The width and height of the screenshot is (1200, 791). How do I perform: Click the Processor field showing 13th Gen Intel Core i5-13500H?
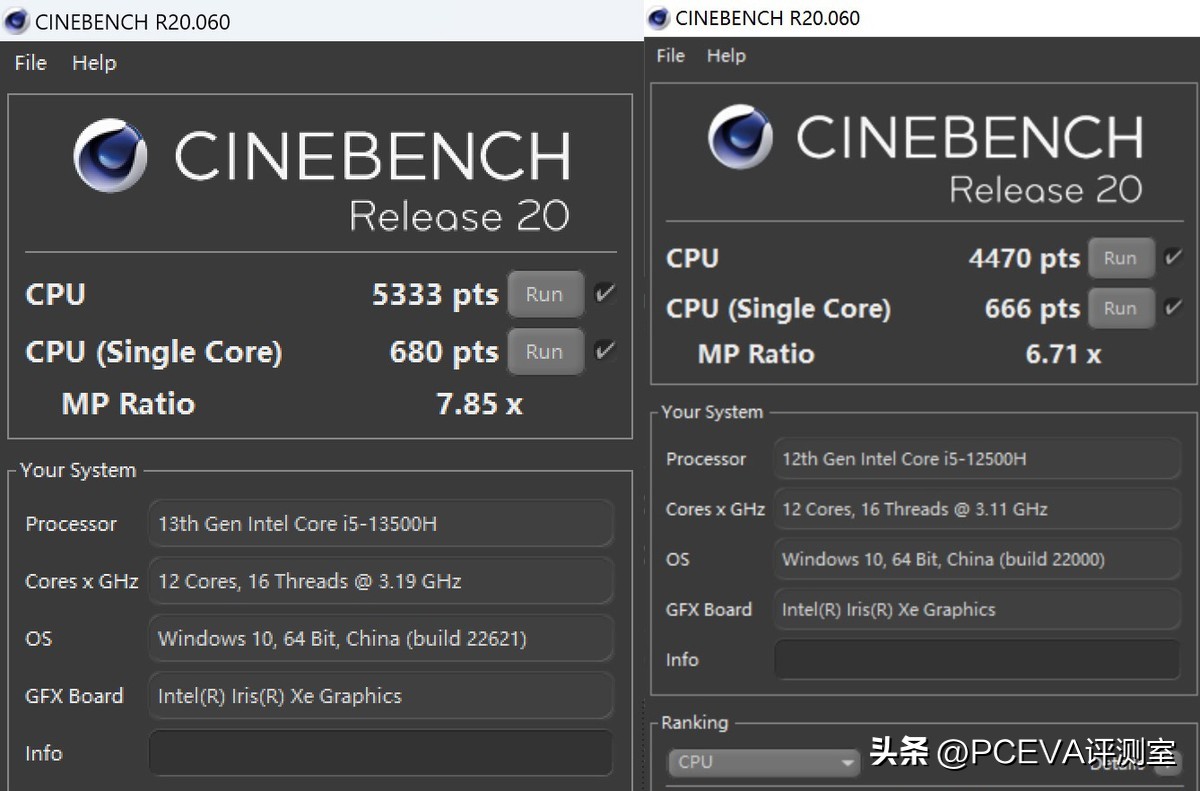(380, 524)
